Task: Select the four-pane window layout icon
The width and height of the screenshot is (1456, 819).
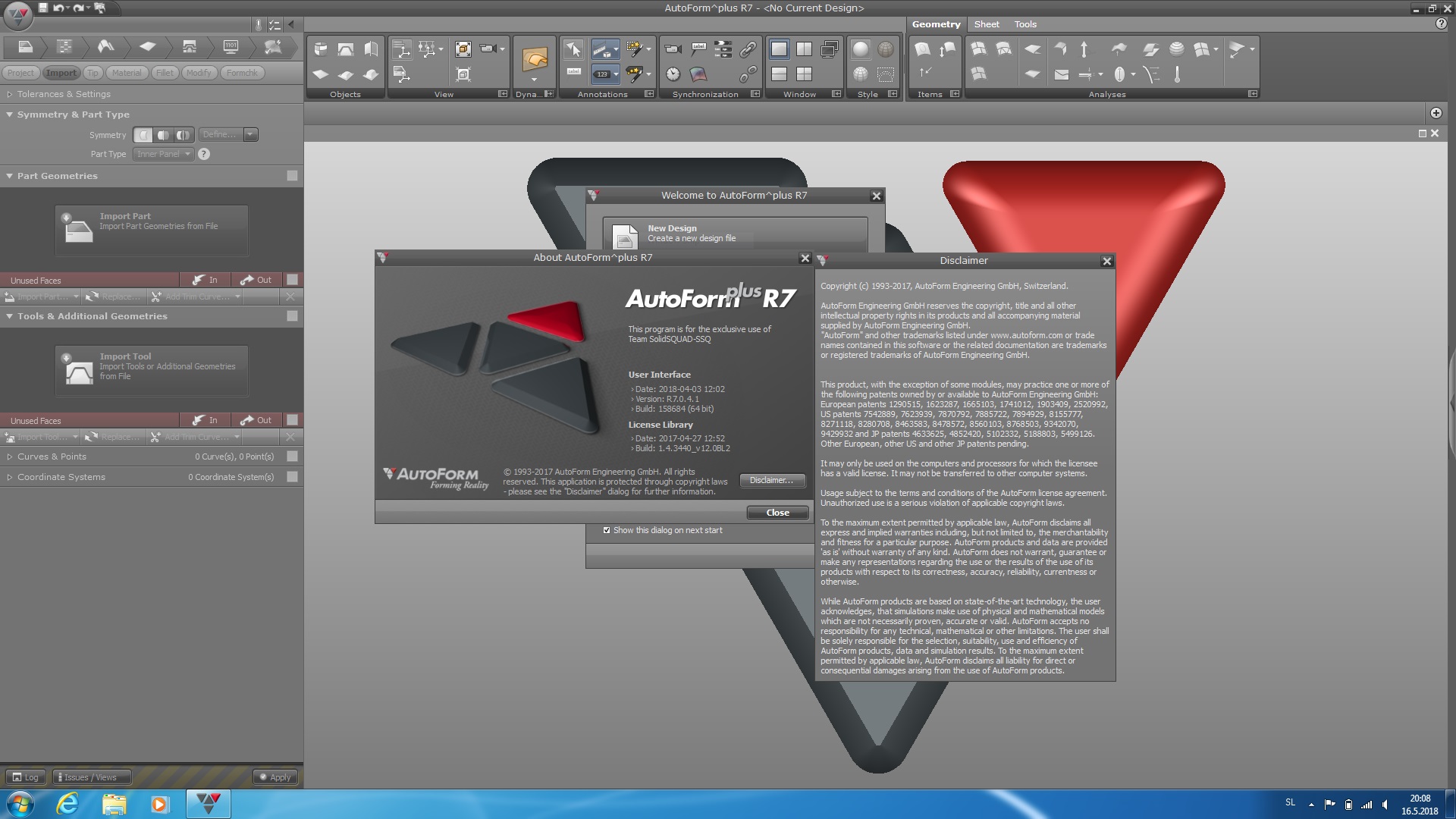Action: coord(805,74)
